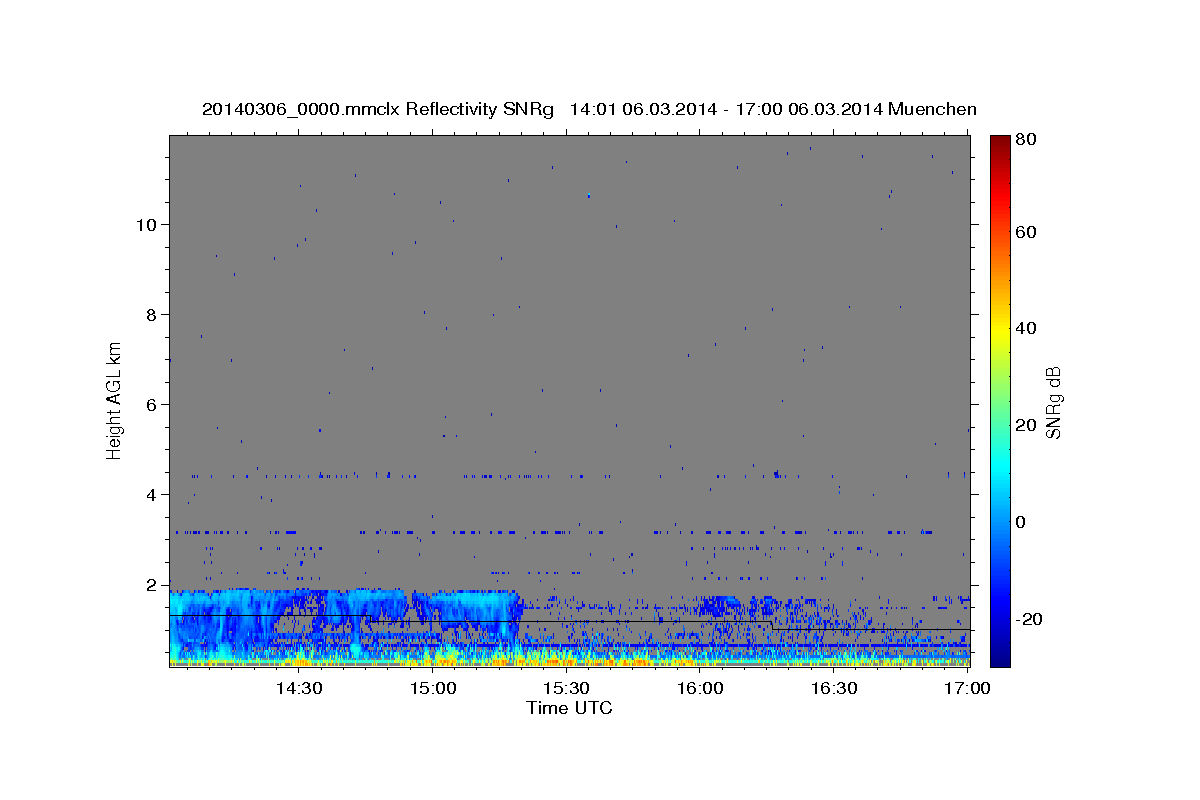
Task: Click the height tick label '4'
Action: tap(150, 494)
